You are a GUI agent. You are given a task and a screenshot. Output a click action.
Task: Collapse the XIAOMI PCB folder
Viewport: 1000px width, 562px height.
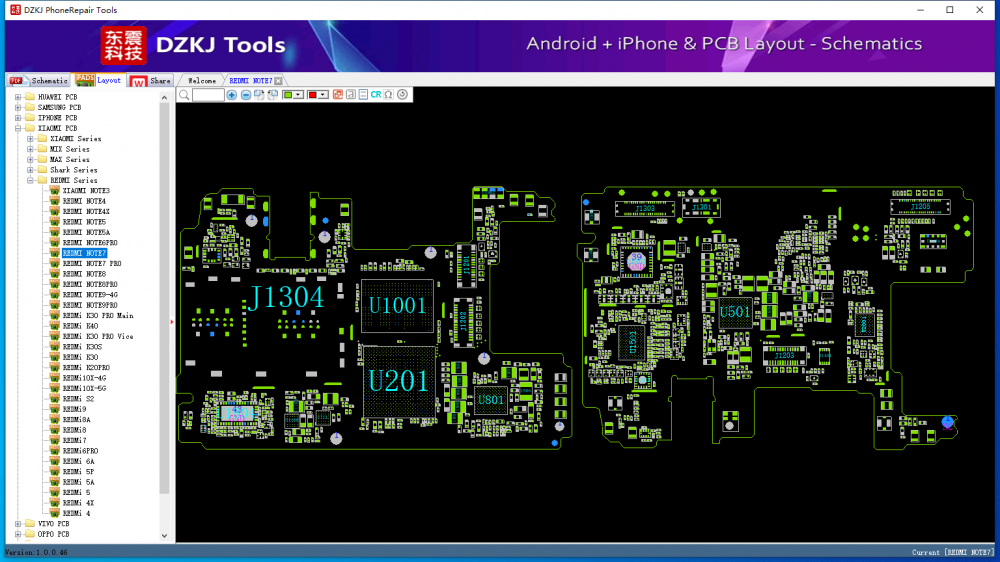click(18, 128)
